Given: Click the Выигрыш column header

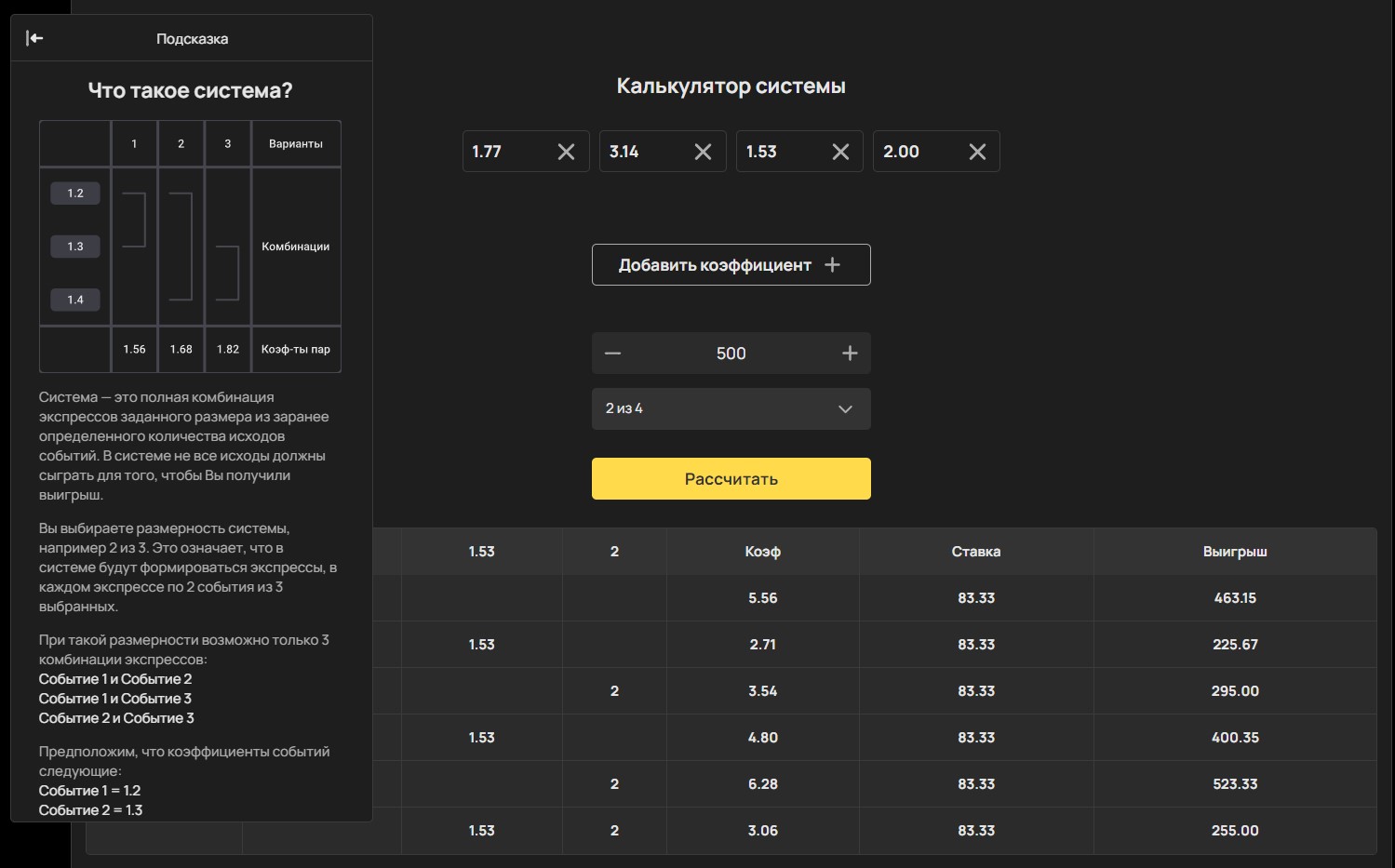Looking at the screenshot, I should 1235,552.
